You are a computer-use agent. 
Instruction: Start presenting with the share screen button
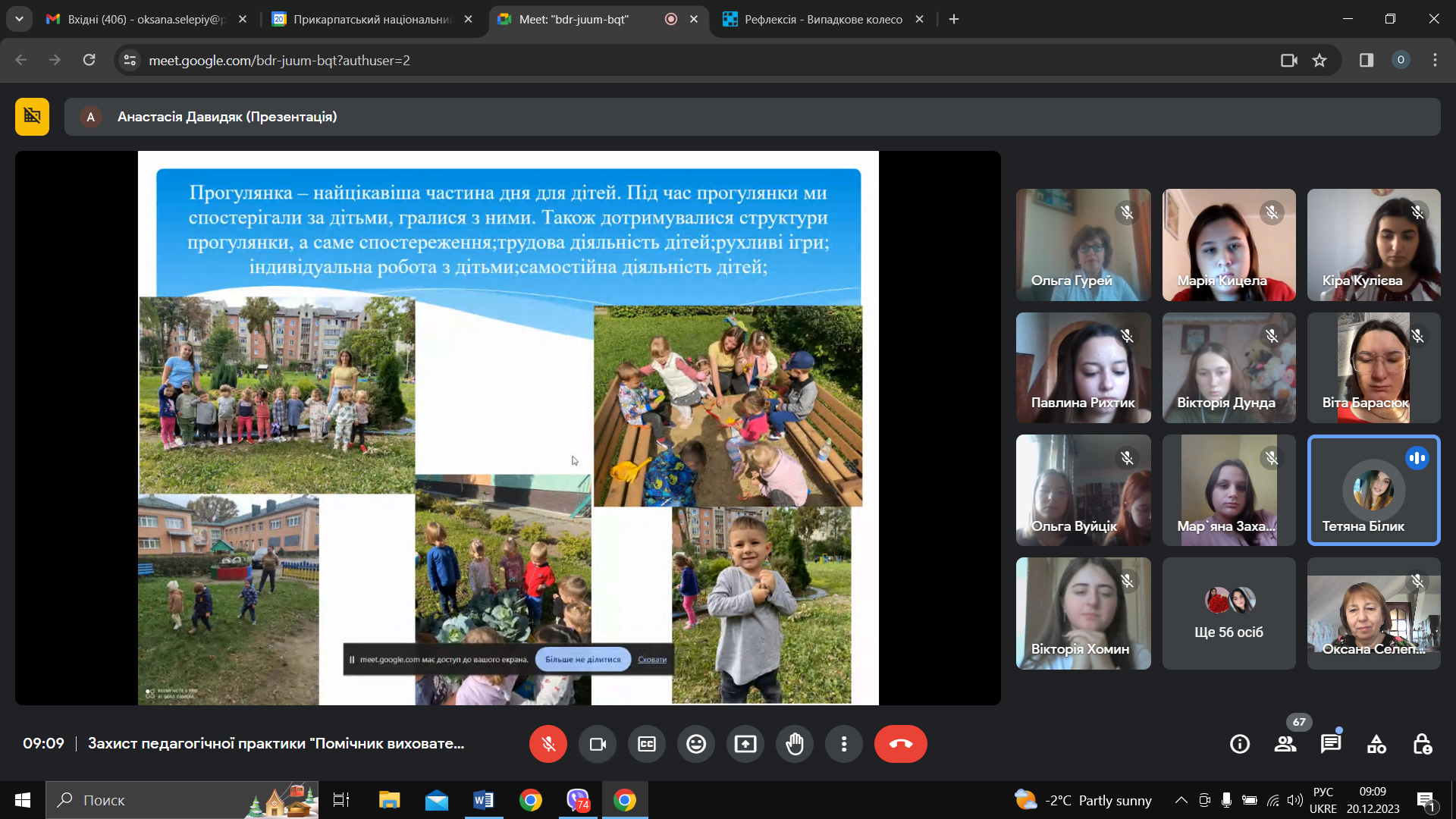point(745,744)
